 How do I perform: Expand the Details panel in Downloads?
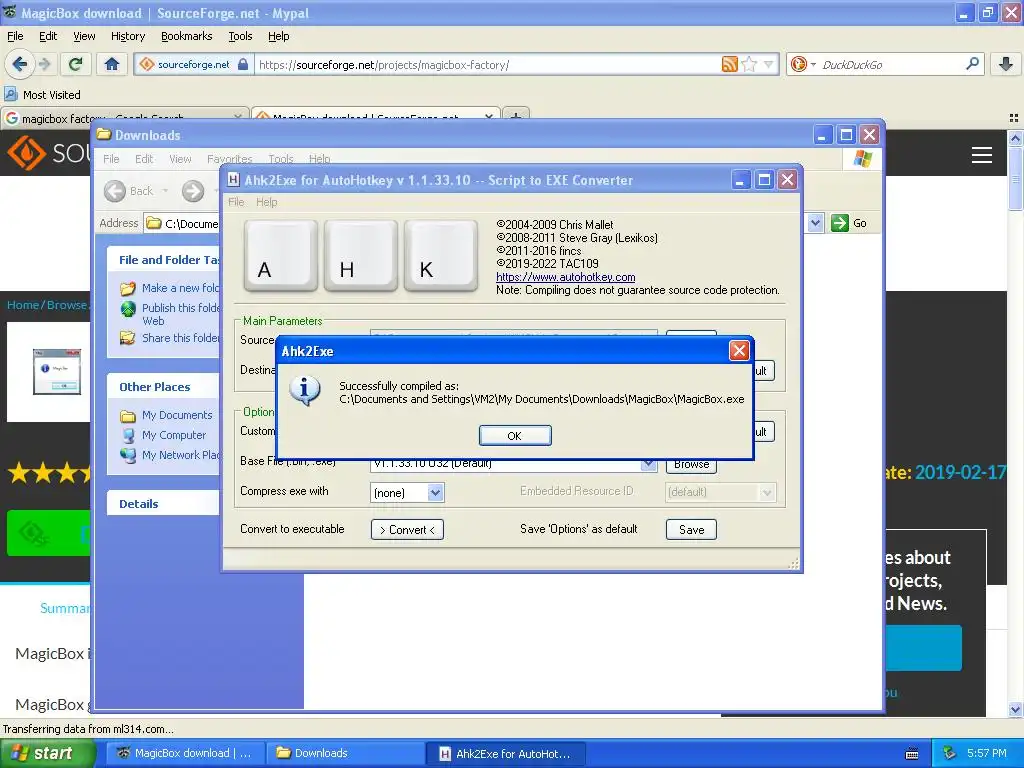pyautogui.click(x=163, y=504)
